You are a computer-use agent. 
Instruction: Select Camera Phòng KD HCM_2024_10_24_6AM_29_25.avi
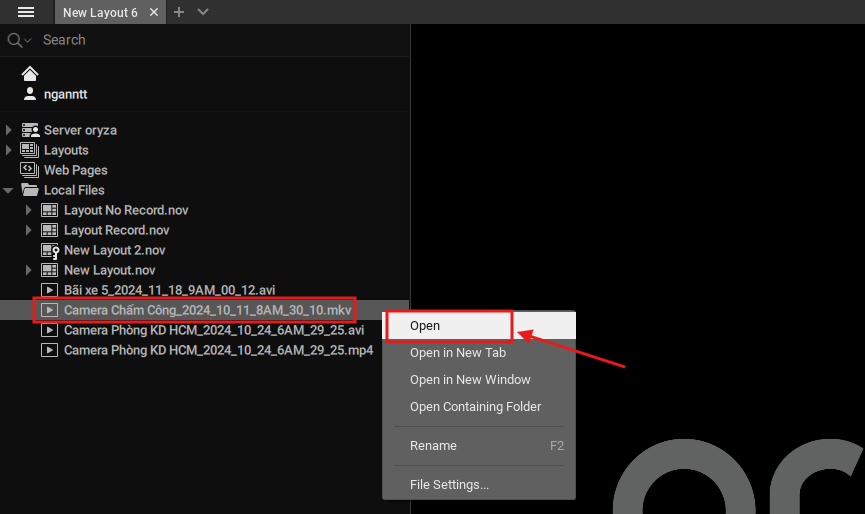point(214,330)
